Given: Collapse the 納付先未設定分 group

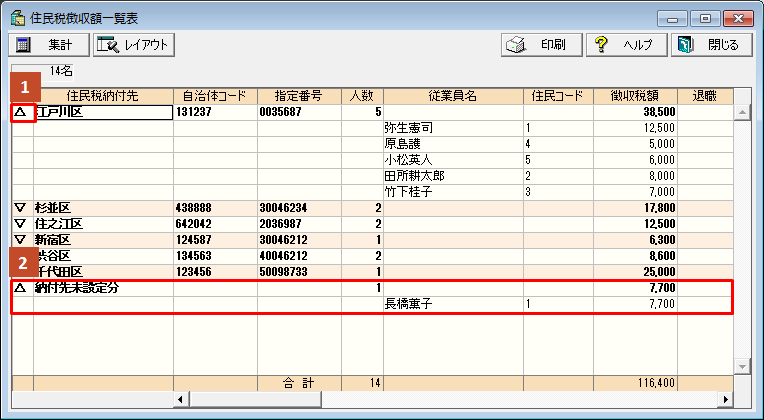Looking at the screenshot, I should click(x=20, y=288).
